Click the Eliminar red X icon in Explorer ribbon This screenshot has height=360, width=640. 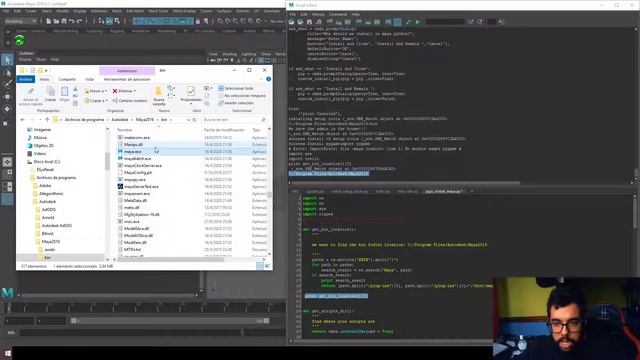click(115, 91)
